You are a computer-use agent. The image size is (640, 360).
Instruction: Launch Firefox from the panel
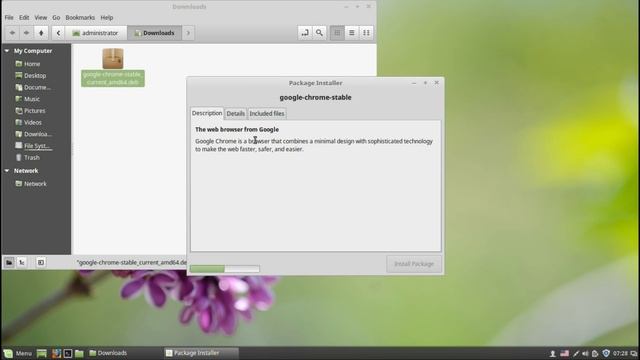(x=56, y=353)
